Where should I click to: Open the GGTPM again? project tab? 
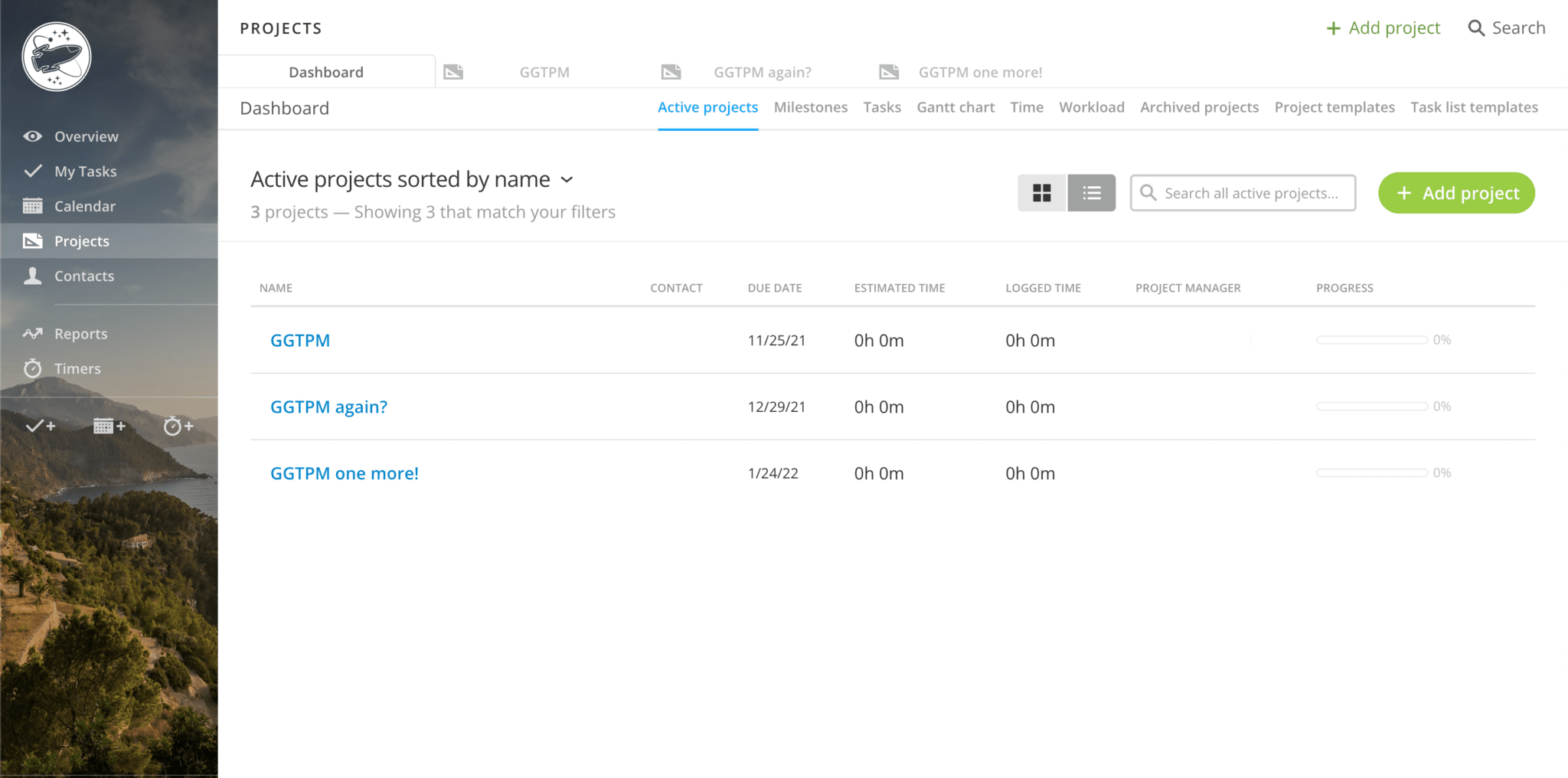763,72
